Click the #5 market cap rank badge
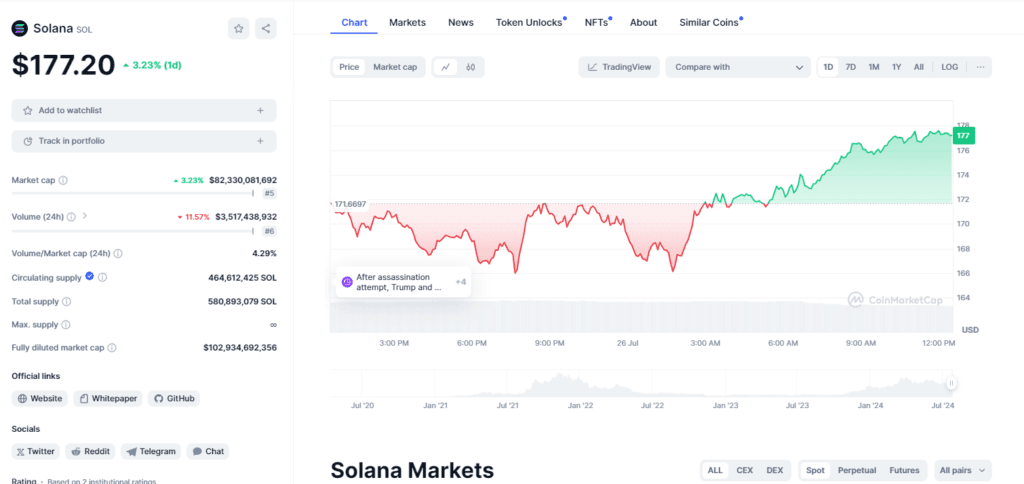Viewport: 1024px width, 484px height. [x=268, y=193]
